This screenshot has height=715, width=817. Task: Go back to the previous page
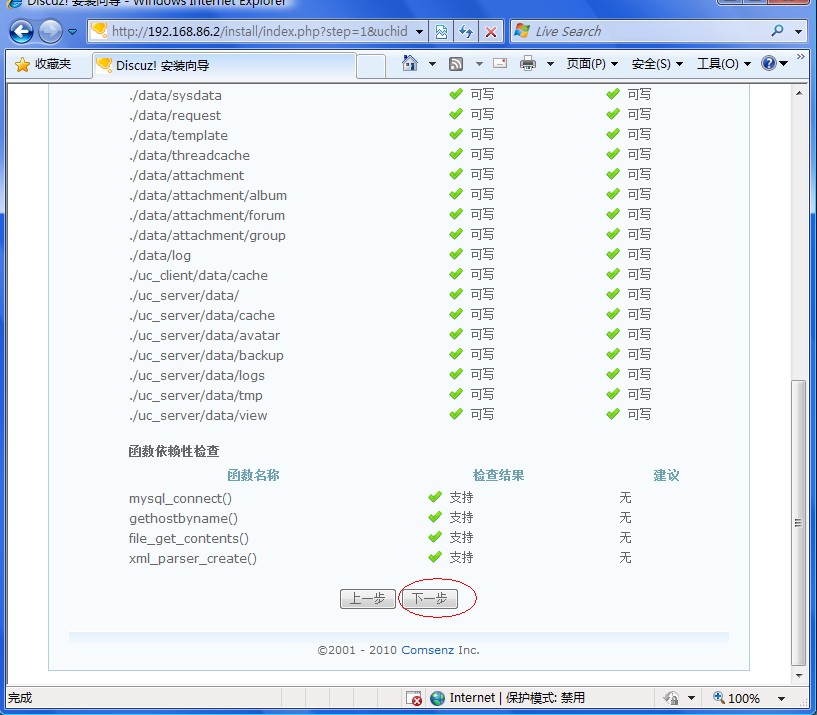point(21,32)
